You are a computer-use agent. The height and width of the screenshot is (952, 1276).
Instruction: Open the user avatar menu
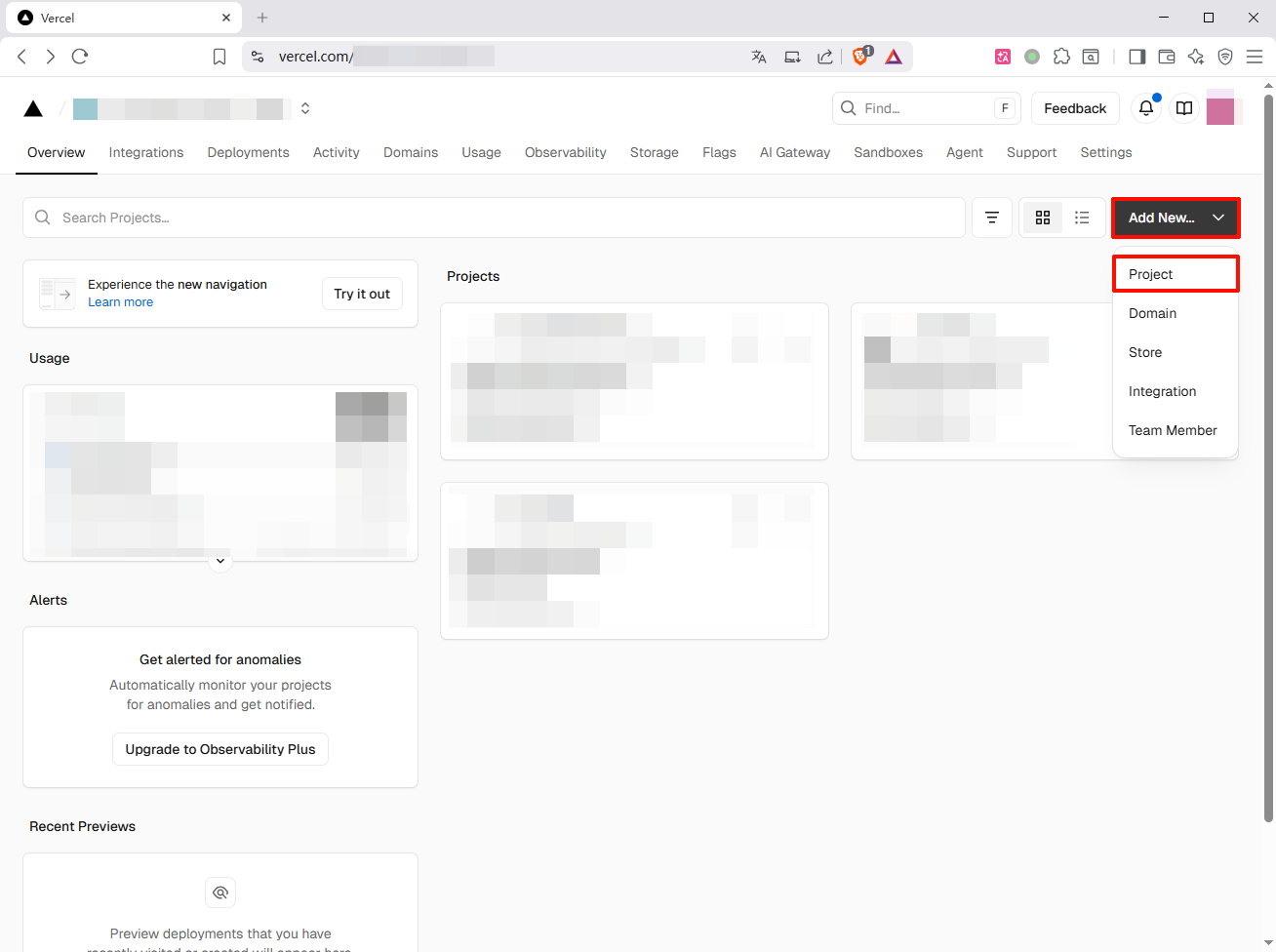(1220, 108)
